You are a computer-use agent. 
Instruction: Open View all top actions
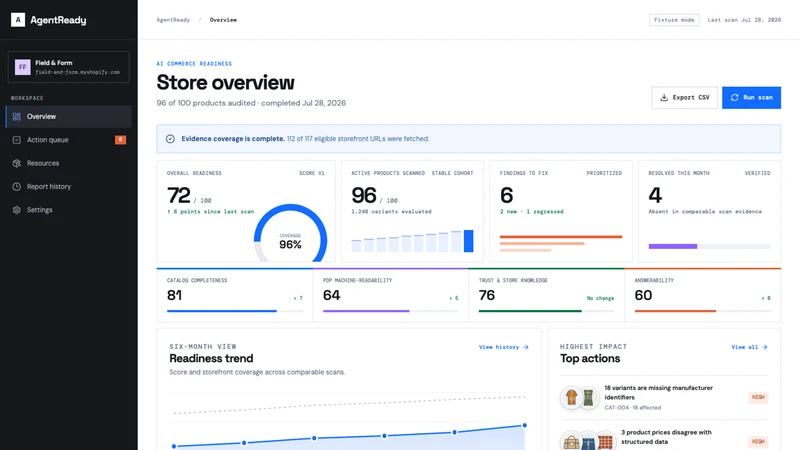pos(749,347)
